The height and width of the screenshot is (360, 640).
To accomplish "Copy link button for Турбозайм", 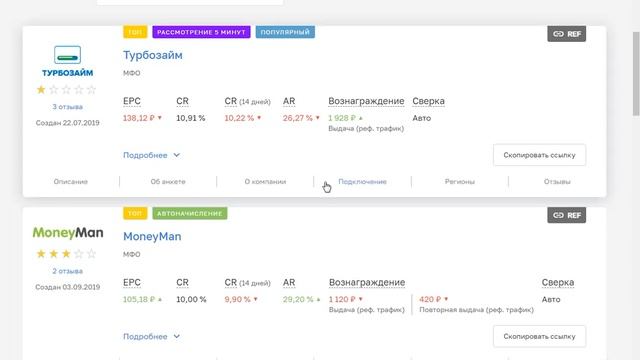I will [539, 155].
